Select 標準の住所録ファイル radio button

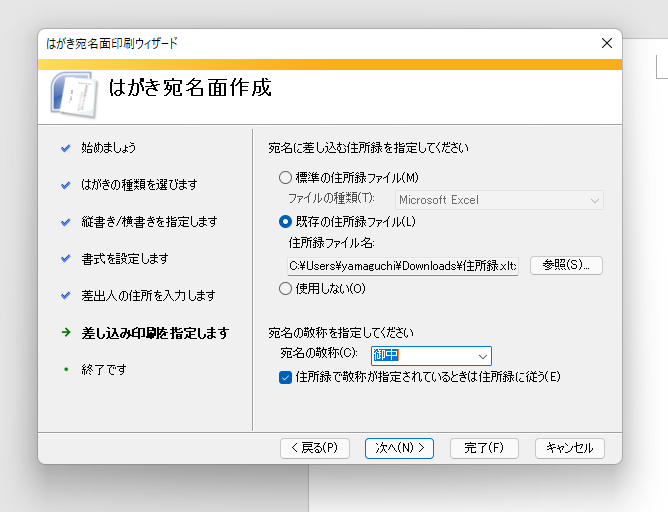pos(285,178)
